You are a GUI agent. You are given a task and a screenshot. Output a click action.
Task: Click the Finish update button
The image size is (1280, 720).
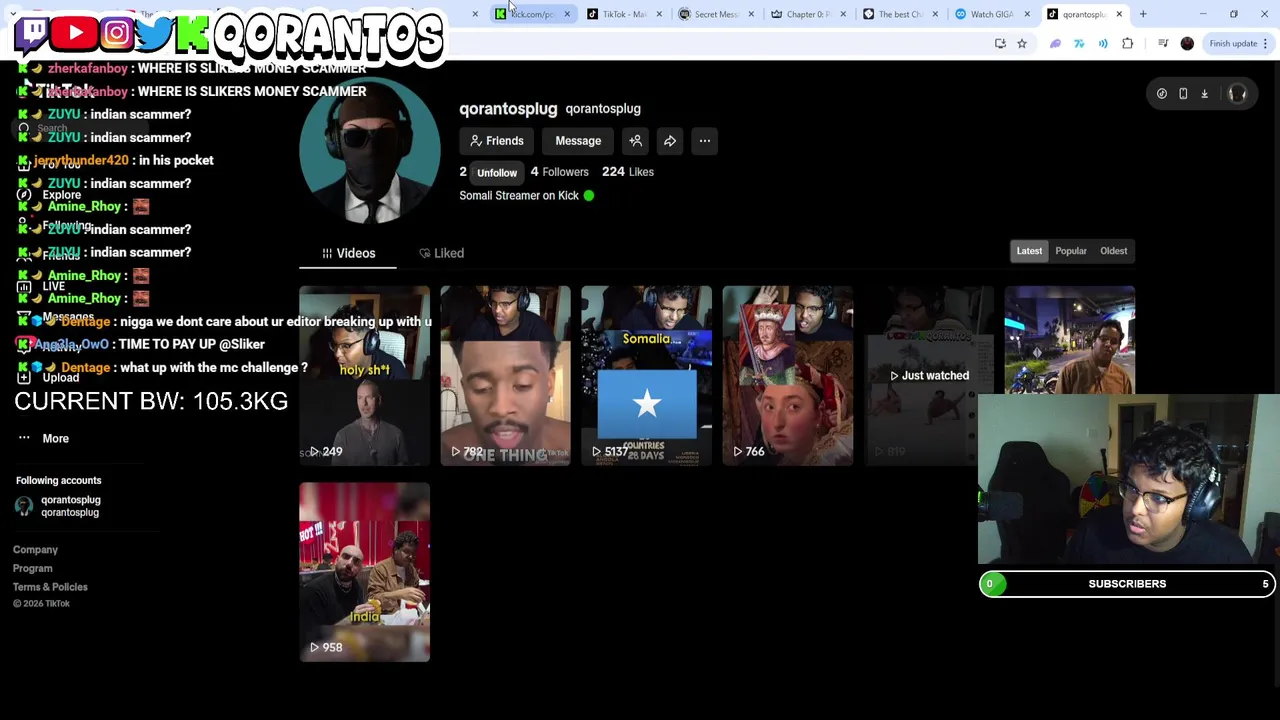[x=1239, y=43]
